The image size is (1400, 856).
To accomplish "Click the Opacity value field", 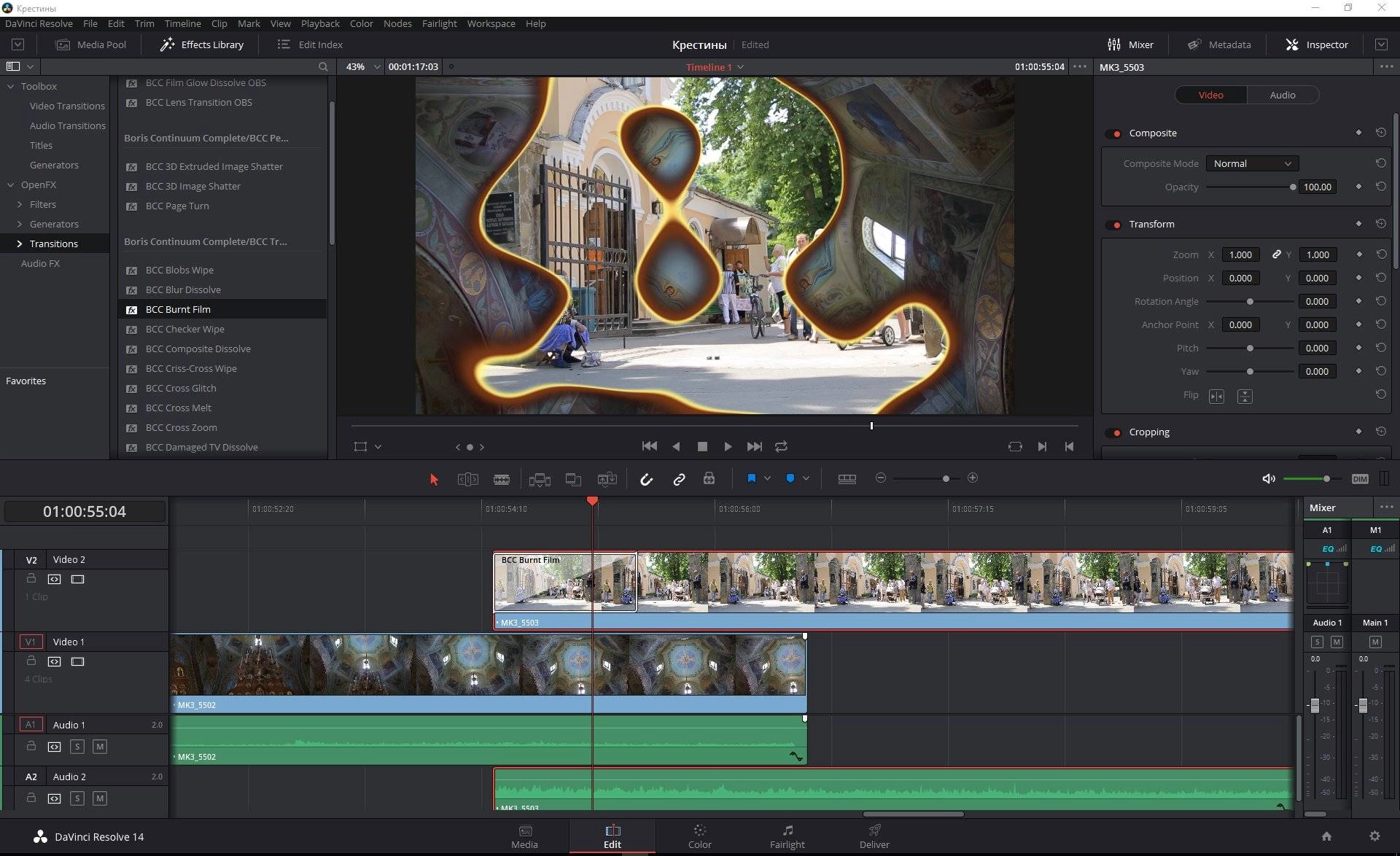I will point(1317,187).
